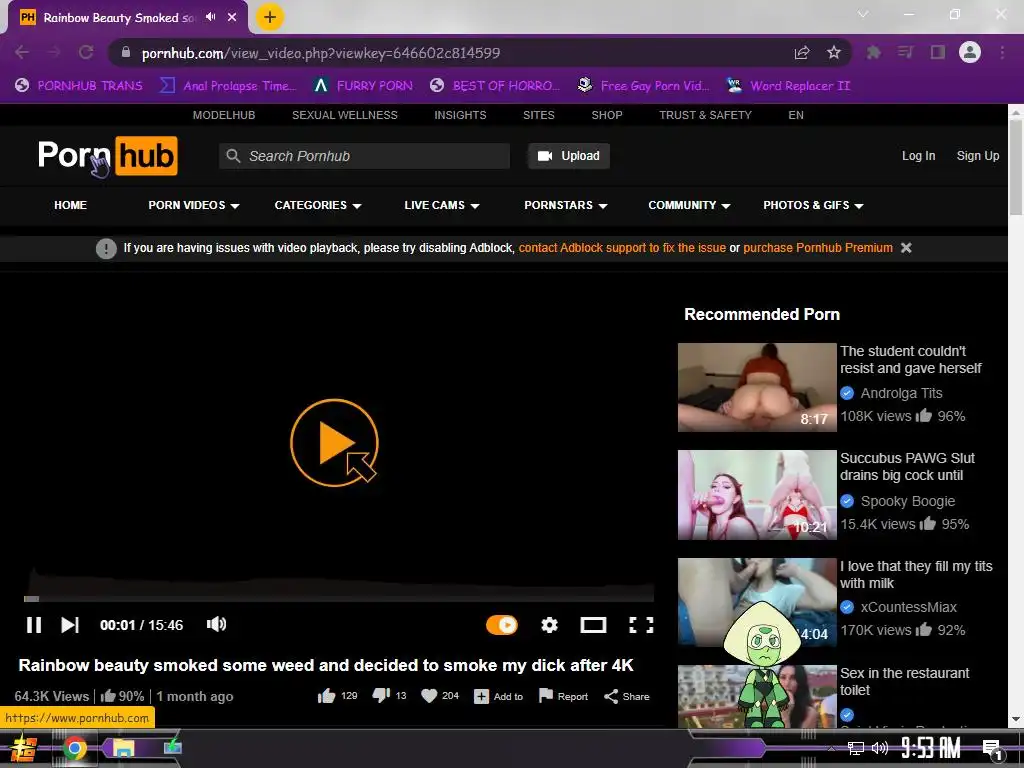This screenshot has height=768, width=1024.
Task: Open the SHOP top link
Action: 607,115
